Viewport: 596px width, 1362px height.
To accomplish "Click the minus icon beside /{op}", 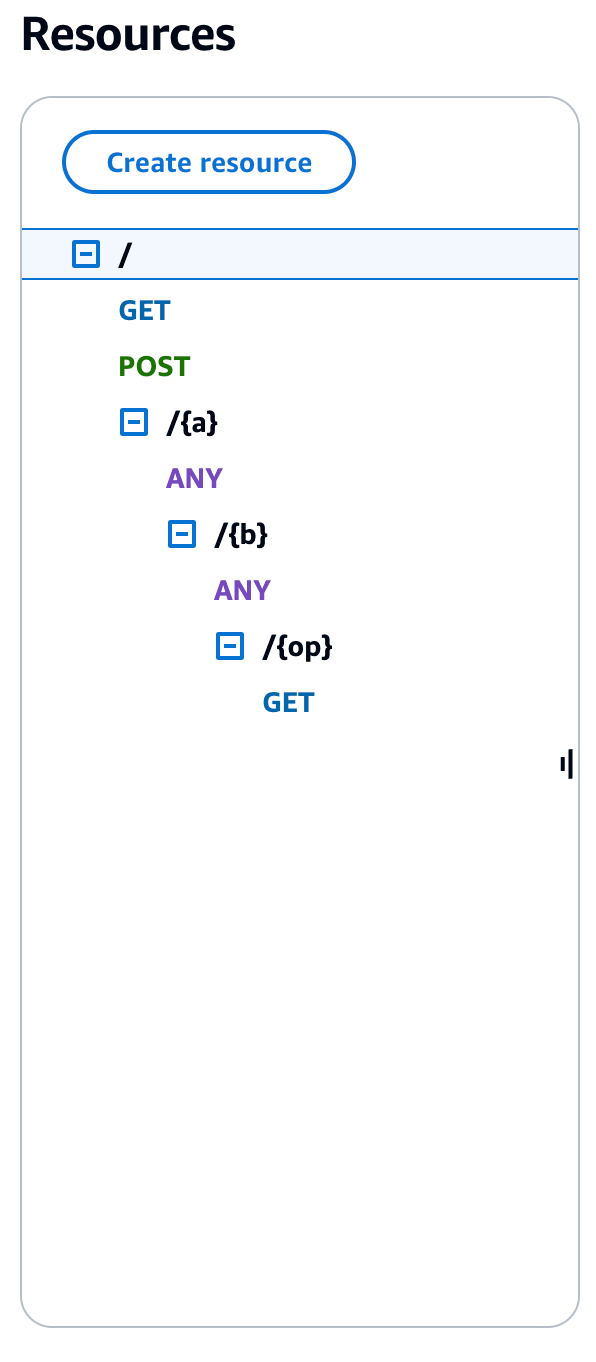I will coord(230,646).
